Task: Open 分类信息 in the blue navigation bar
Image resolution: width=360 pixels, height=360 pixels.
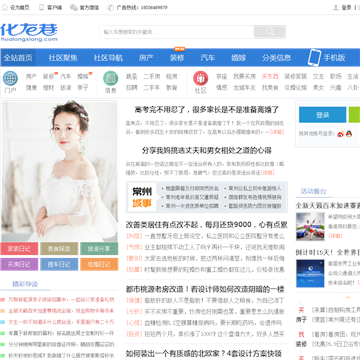Action: point(276,58)
